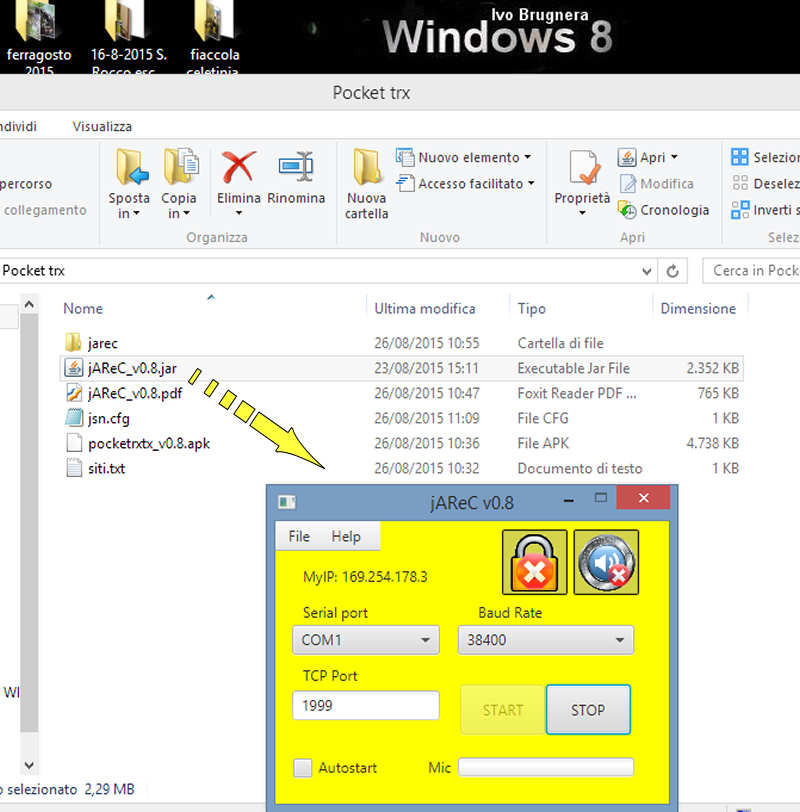Viewport: 800px width, 812px height.
Task: Click the Documento di testo type cell
Action: pyautogui.click(x=580, y=469)
